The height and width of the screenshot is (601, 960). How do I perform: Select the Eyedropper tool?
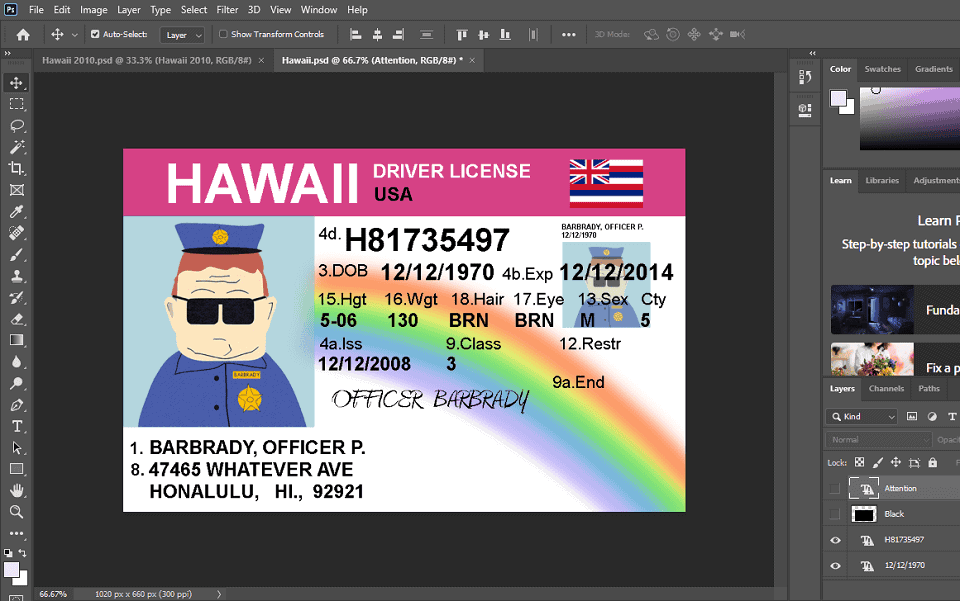click(17, 211)
